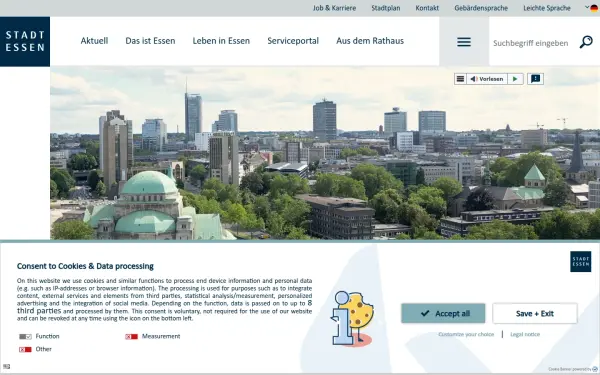Click the Save + Exit button

(535, 313)
